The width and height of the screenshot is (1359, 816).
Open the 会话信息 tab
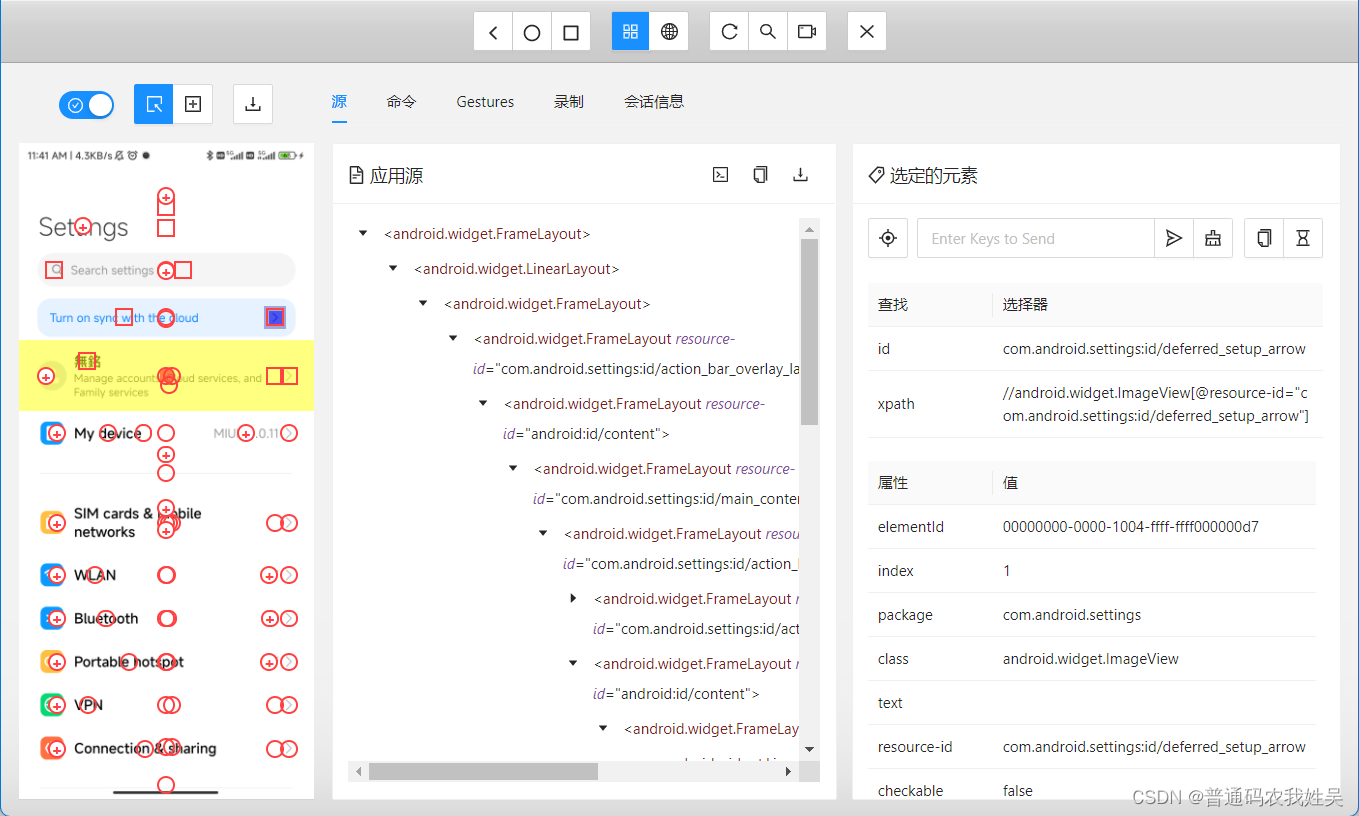point(654,102)
